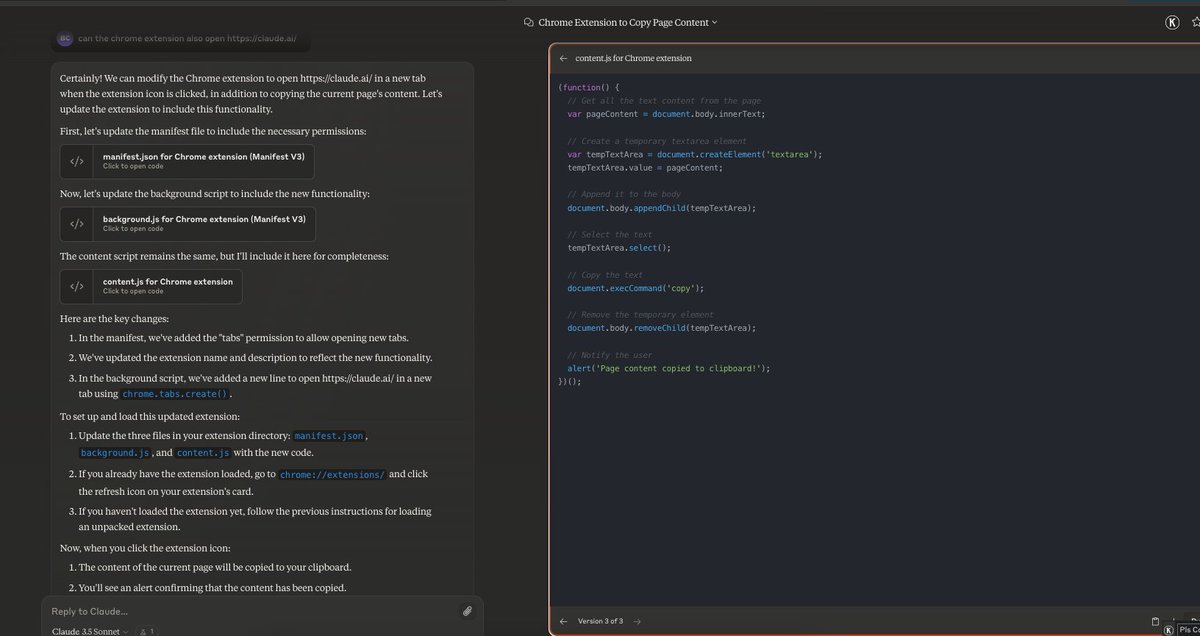Image resolution: width=1200 pixels, height=636 pixels.
Task: Click the content.js for Chrome extension panel title
Action: tap(633, 58)
